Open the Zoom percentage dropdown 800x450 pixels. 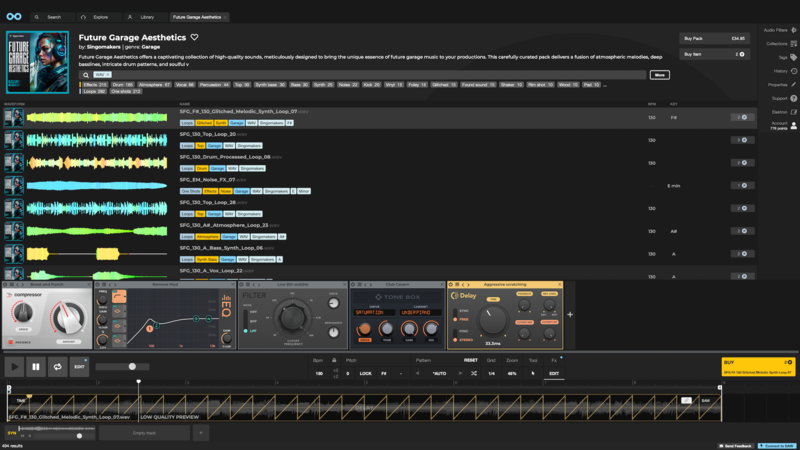pos(512,373)
